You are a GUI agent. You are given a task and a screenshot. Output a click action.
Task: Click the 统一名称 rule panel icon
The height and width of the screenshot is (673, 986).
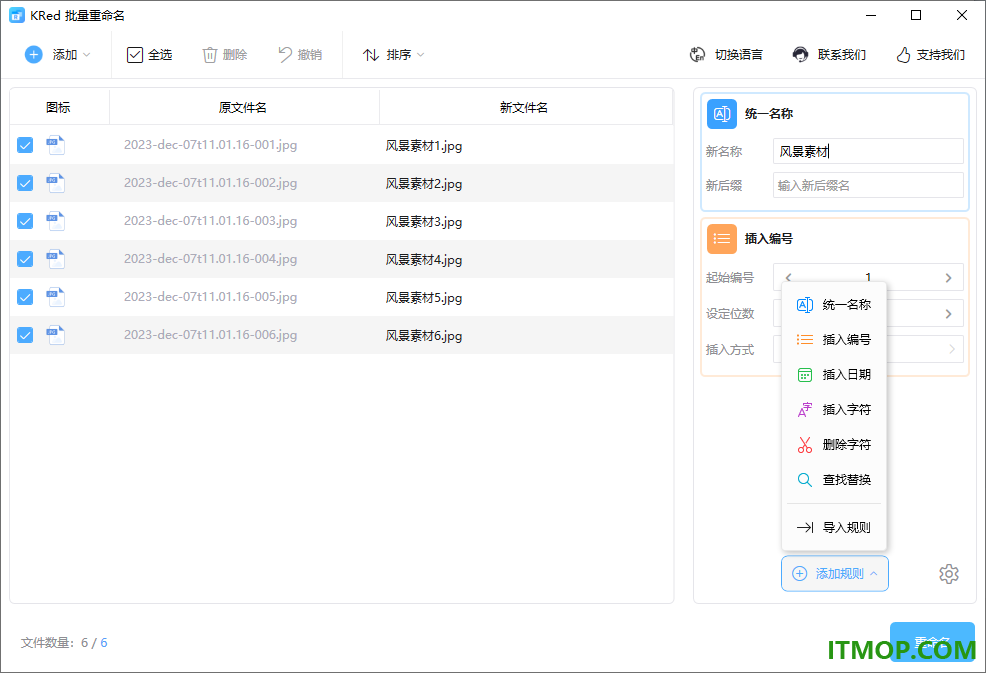tap(721, 114)
